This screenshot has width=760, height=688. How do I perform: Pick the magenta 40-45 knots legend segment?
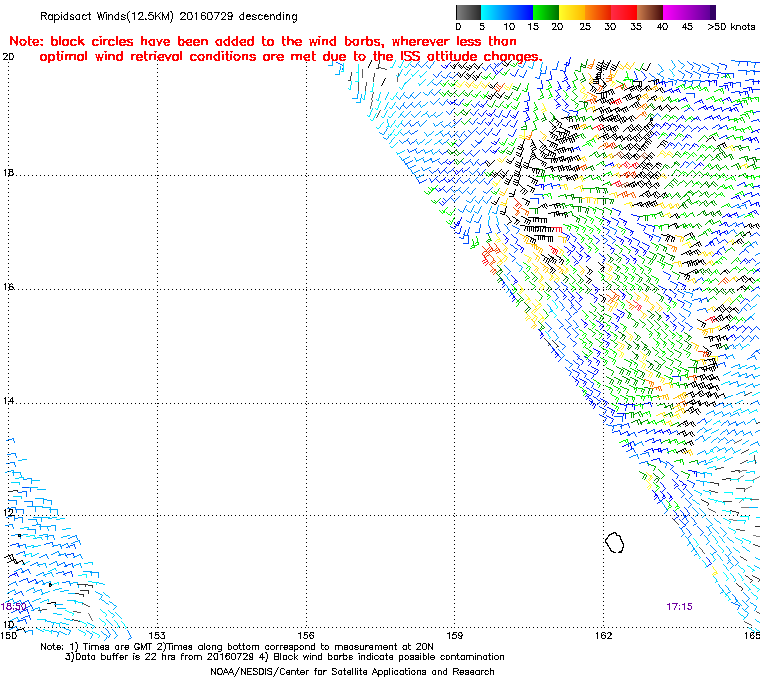(676, 12)
